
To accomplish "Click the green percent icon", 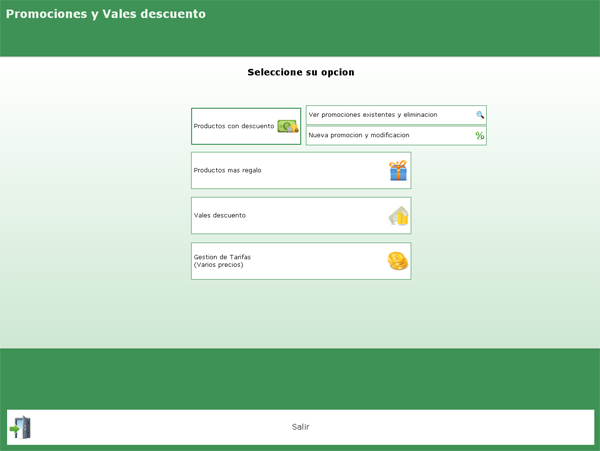I will click(x=480, y=136).
